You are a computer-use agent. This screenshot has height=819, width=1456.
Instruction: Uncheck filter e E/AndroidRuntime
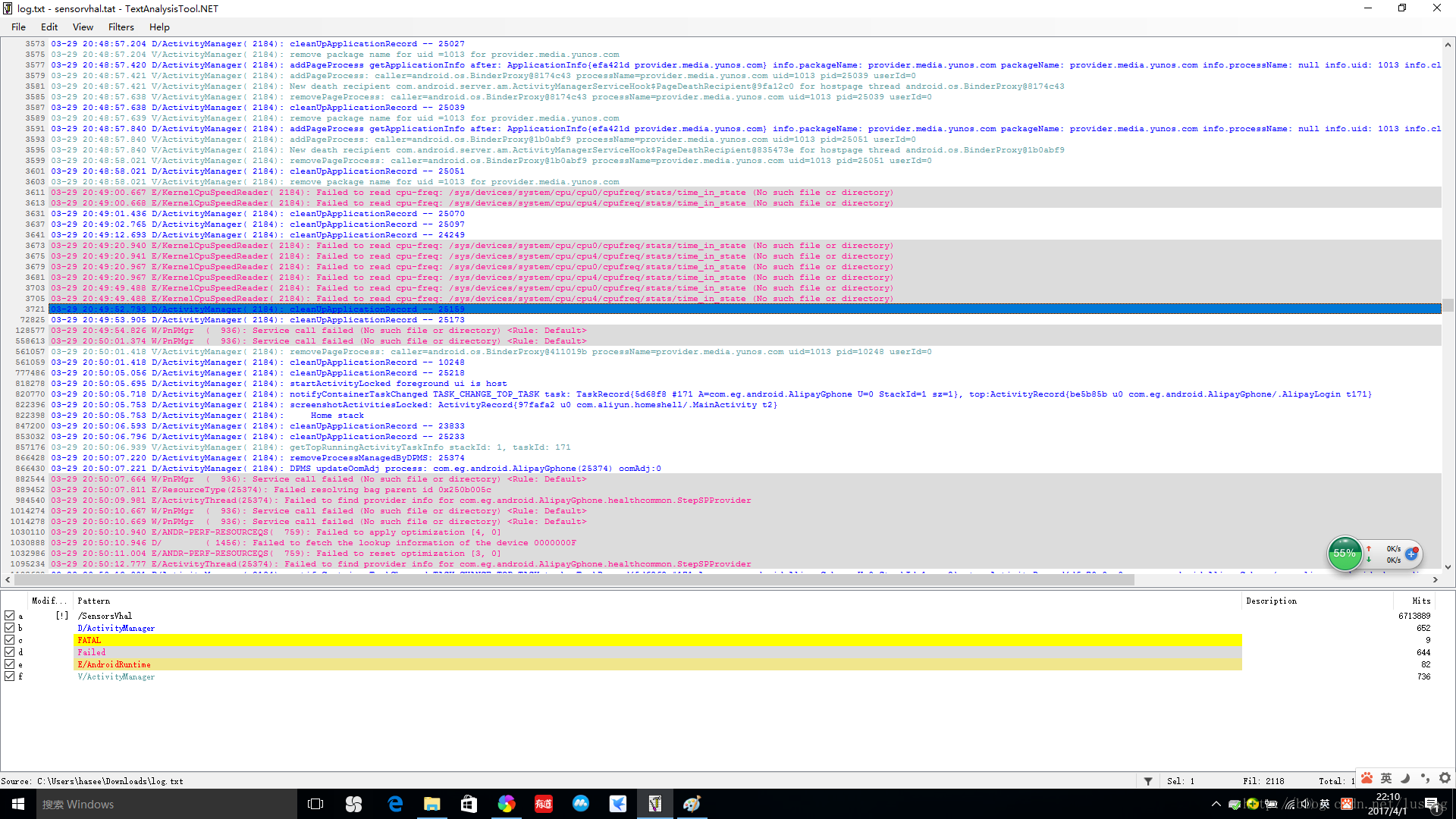[x=9, y=664]
